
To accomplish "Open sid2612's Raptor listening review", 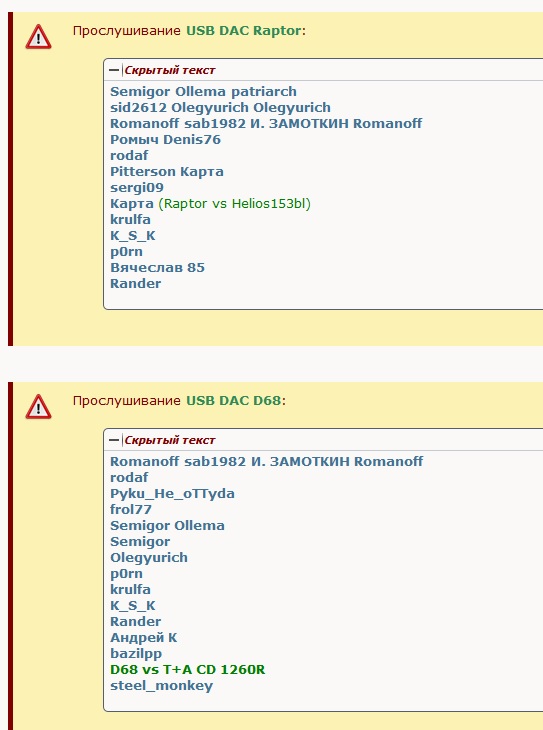I will (x=138, y=108).
